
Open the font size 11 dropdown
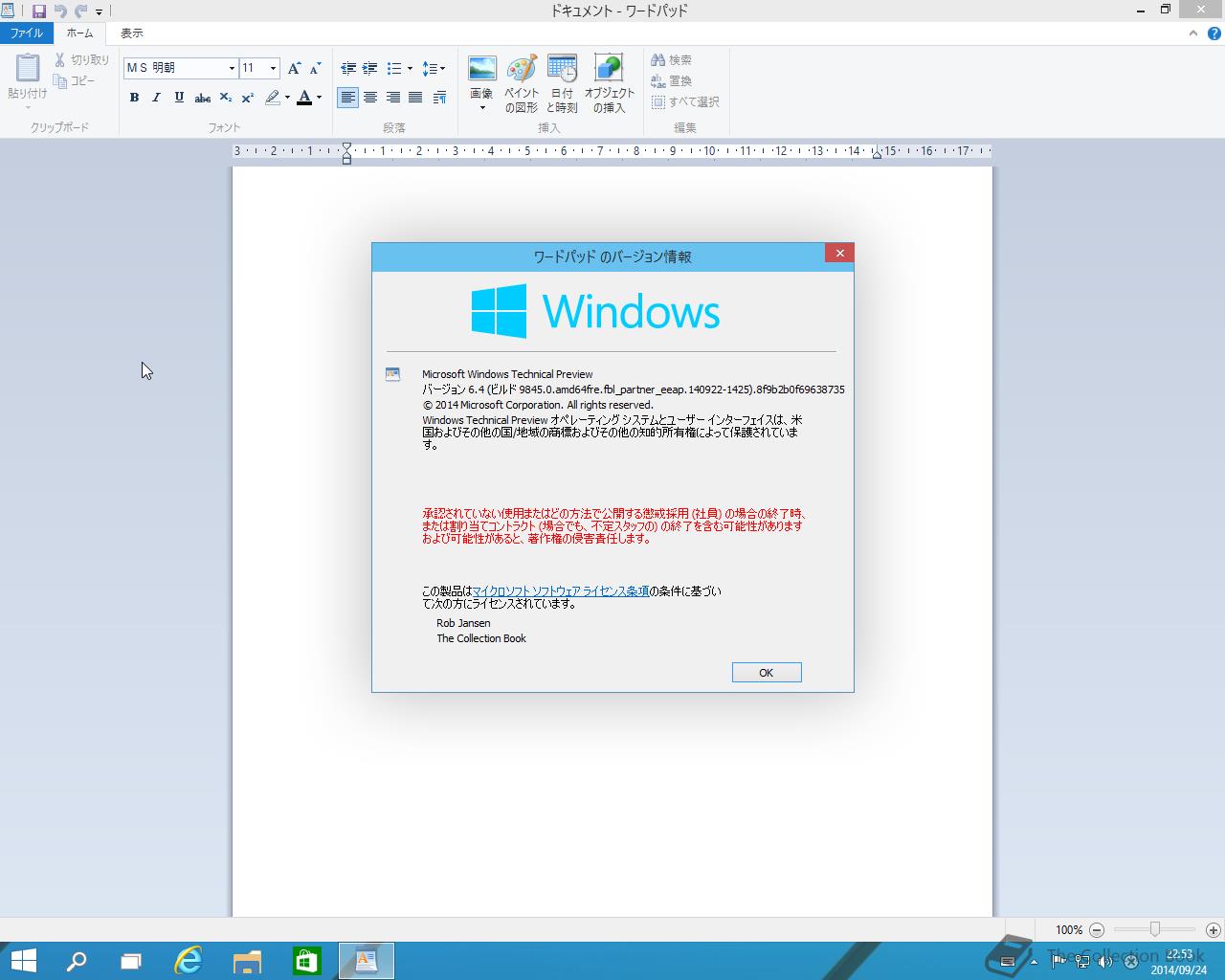pos(273,68)
